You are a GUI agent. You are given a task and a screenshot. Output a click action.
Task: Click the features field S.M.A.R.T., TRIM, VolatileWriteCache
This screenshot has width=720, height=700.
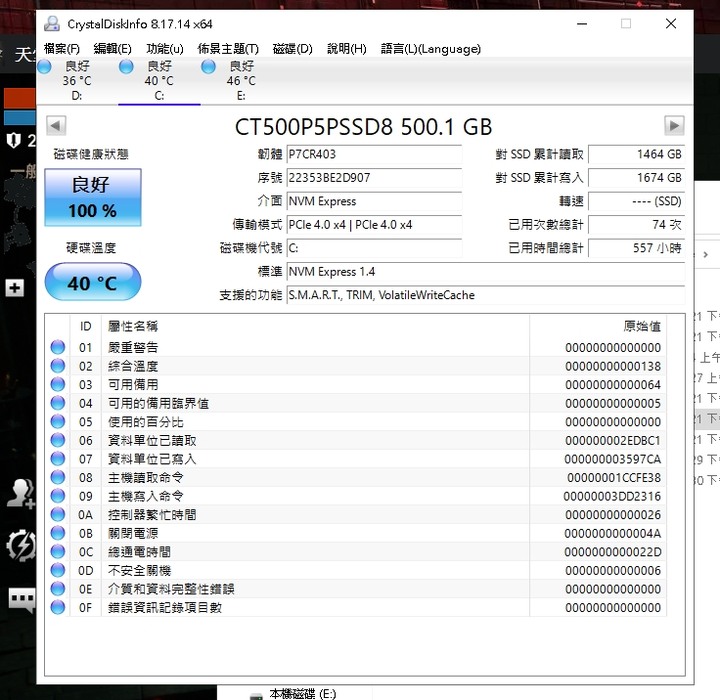[x=485, y=295]
